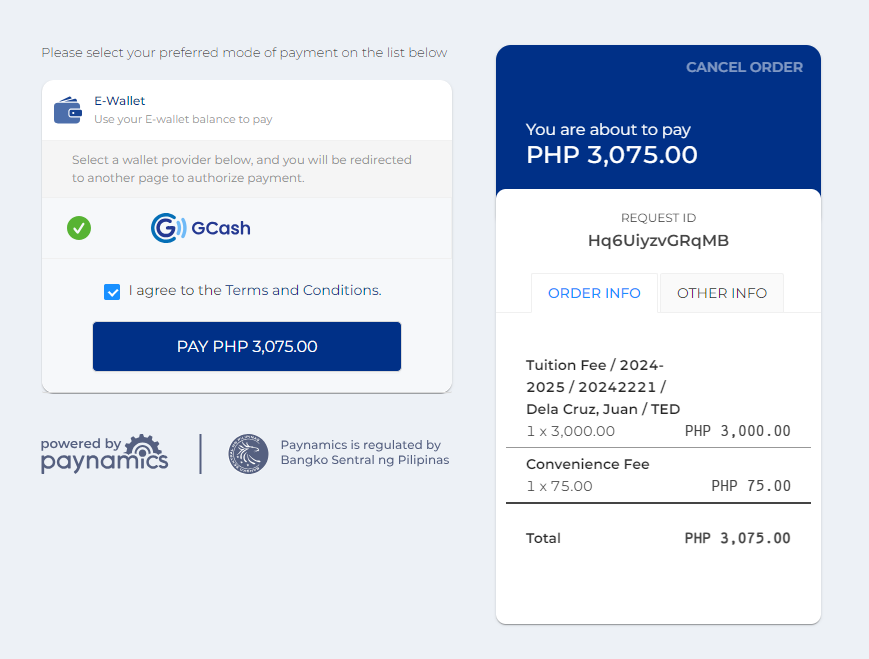
Task: Open the Terms and Conditions link
Action: click(303, 290)
